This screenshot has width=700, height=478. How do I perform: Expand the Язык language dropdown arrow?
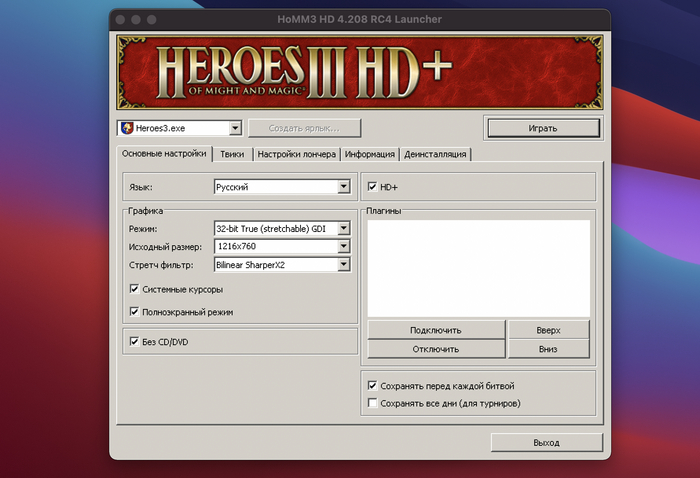343,187
